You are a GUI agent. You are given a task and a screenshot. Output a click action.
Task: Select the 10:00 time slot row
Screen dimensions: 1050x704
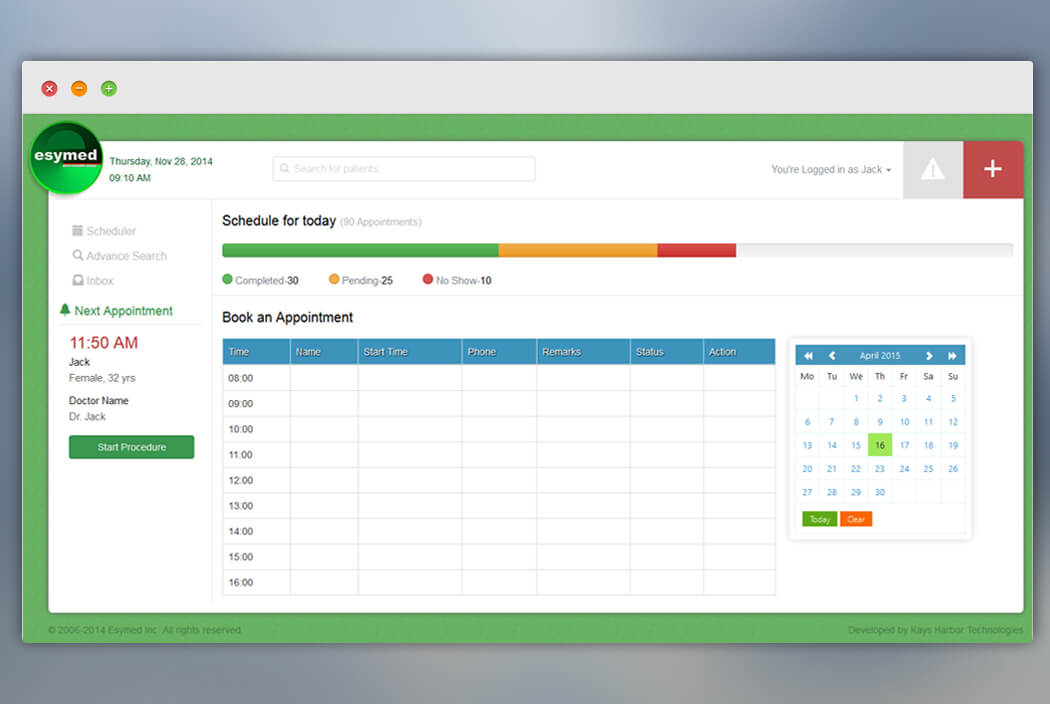tap(499, 429)
